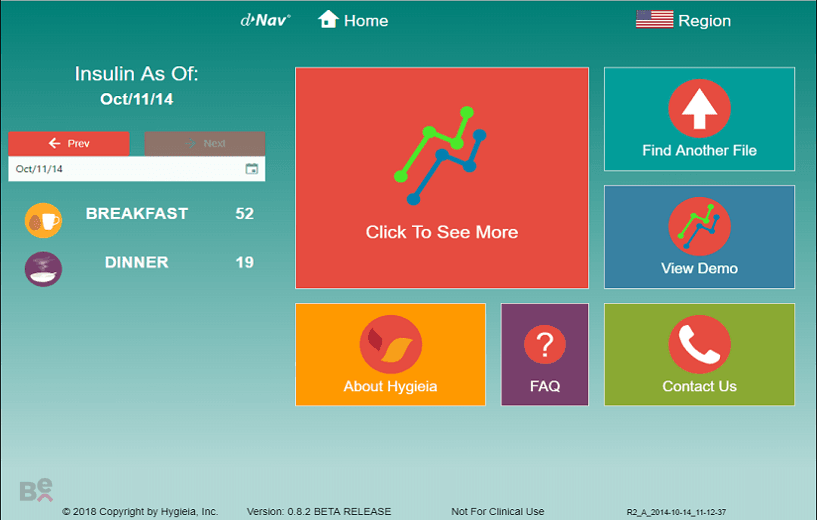817x520 pixels.
Task: Click the View Demo chart icon
Action: pyautogui.click(x=699, y=226)
